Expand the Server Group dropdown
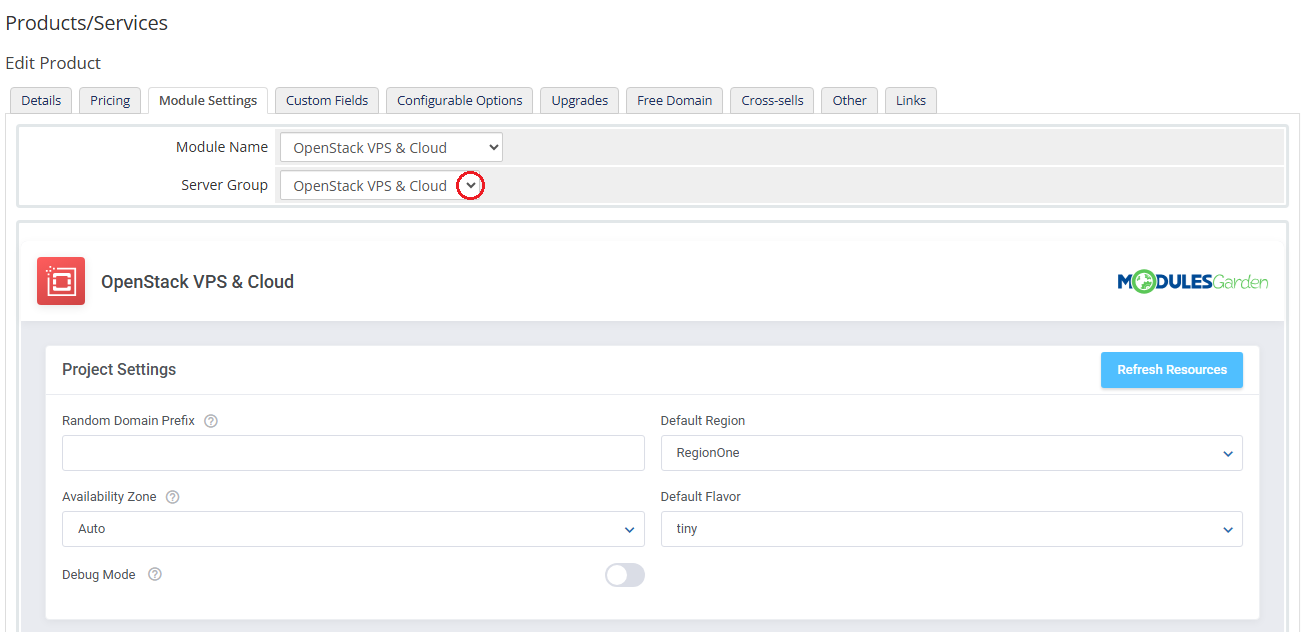The height and width of the screenshot is (632, 1302). pyautogui.click(x=391, y=186)
